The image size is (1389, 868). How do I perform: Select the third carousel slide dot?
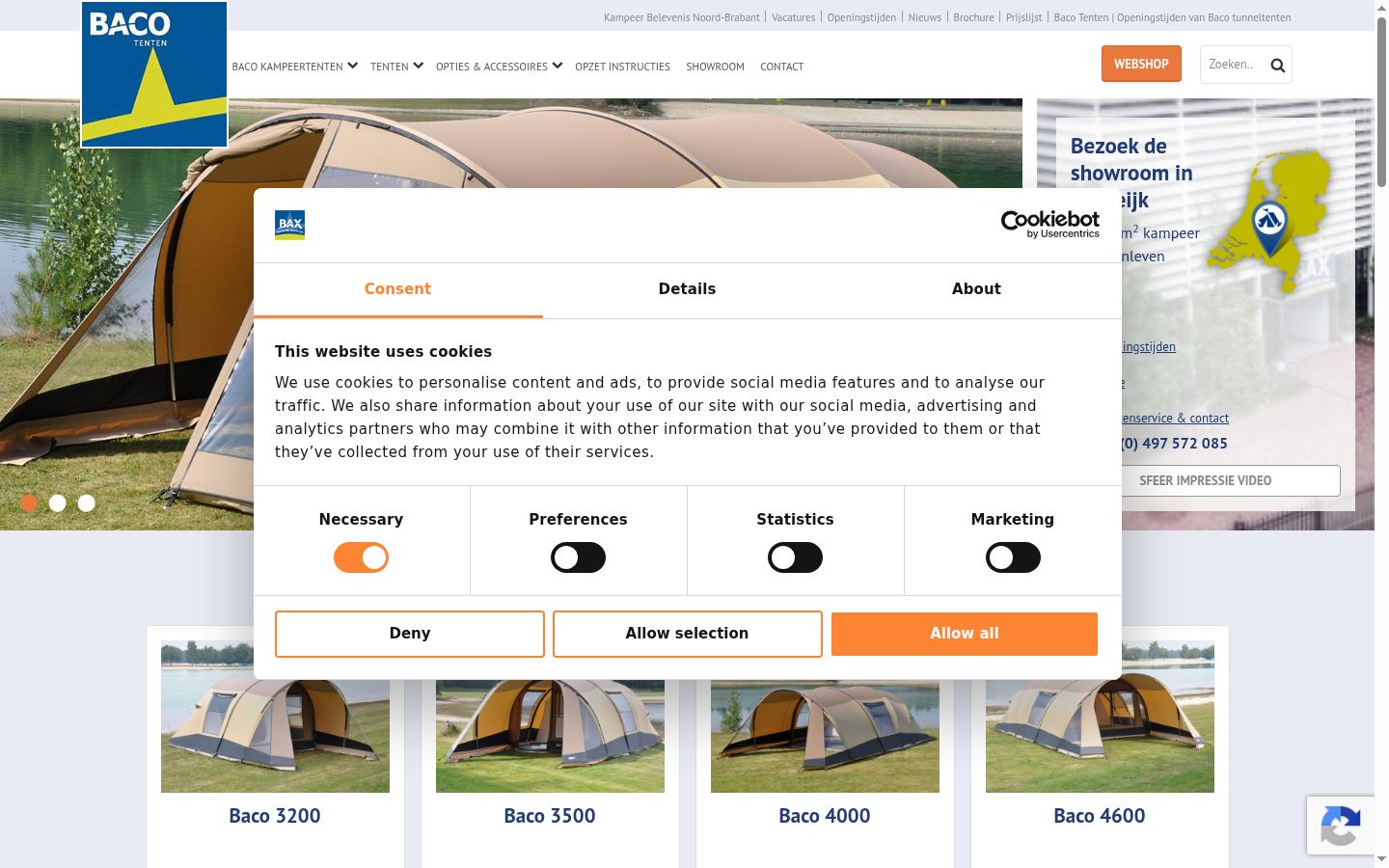tap(87, 503)
